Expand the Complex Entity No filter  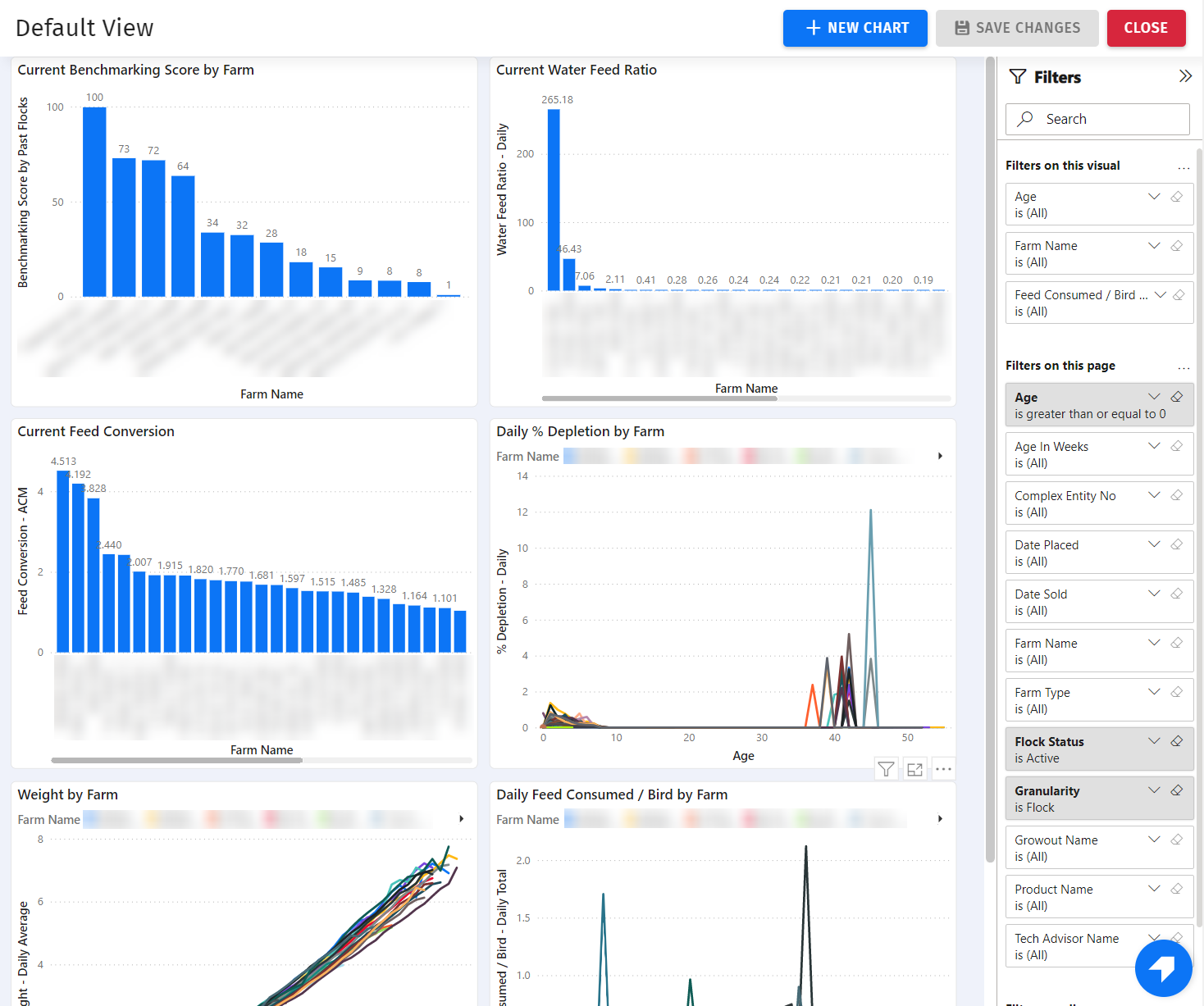1154,495
